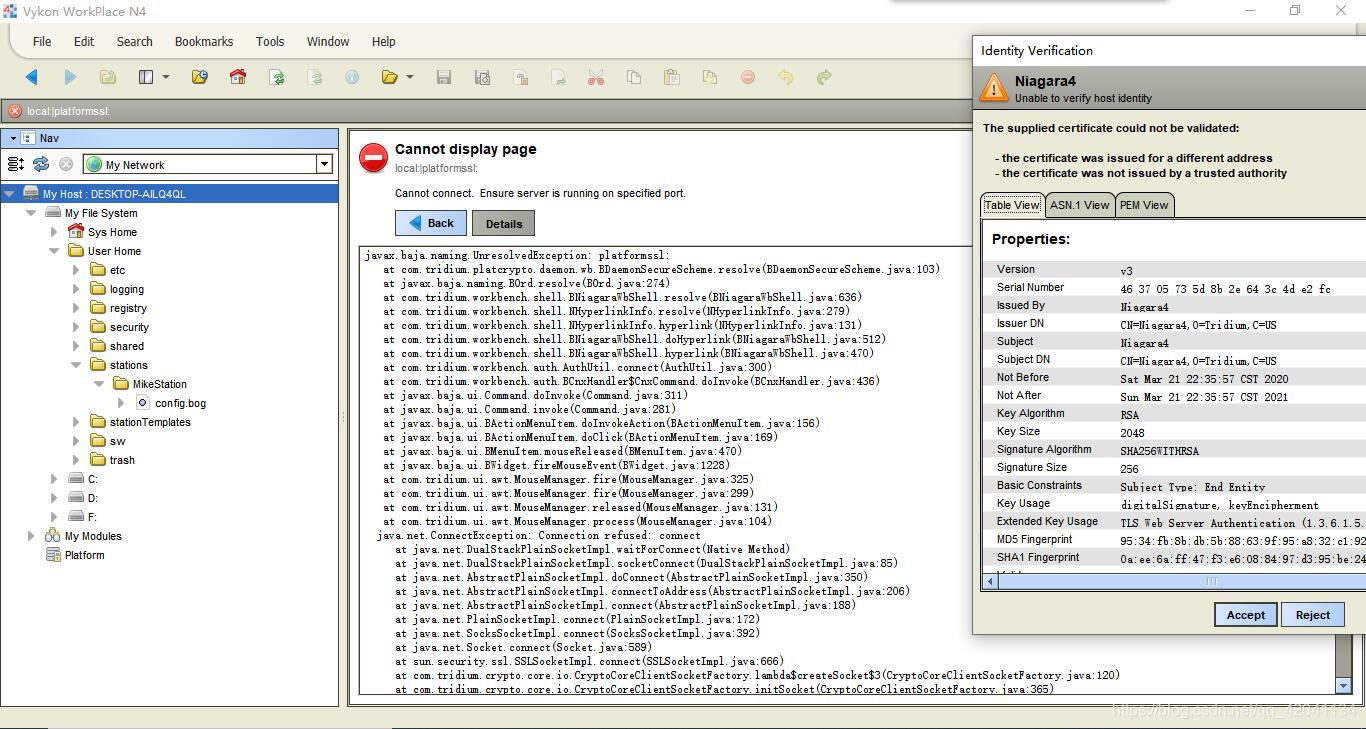Open the My Network combo box
The height and width of the screenshot is (729, 1366).
pos(208,164)
